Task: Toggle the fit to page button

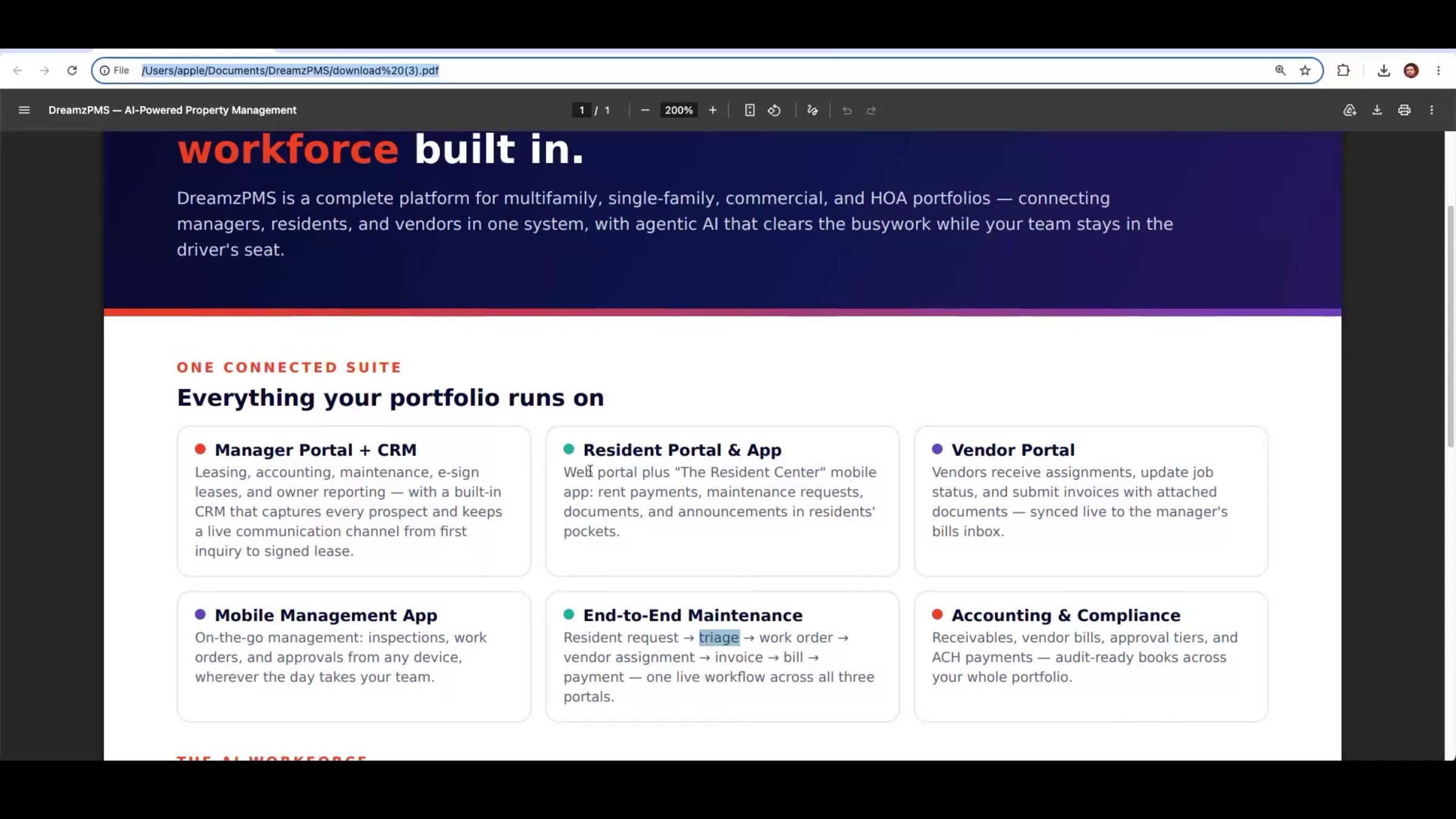Action: pyautogui.click(x=750, y=110)
